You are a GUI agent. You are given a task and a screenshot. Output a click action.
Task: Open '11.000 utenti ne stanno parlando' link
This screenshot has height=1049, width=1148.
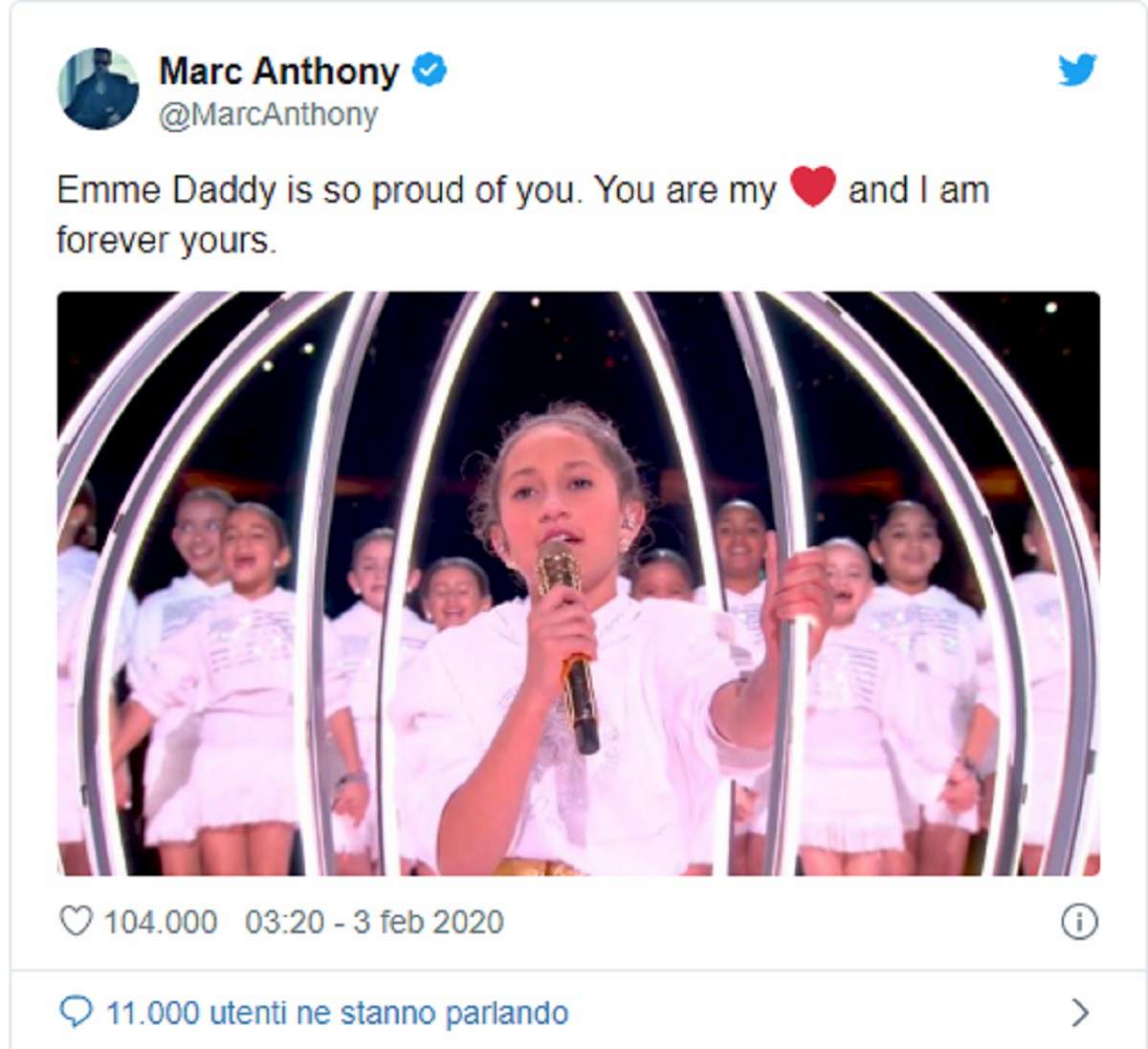point(338,1012)
